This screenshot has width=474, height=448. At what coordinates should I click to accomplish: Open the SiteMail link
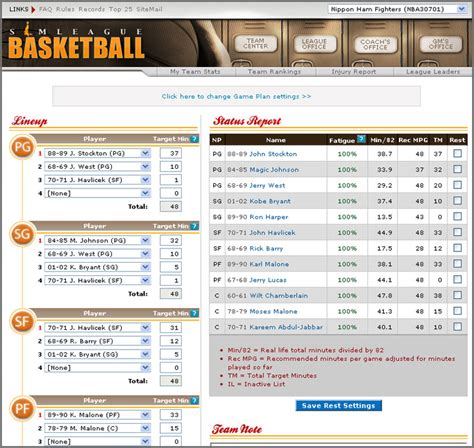pyautogui.click(x=149, y=9)
